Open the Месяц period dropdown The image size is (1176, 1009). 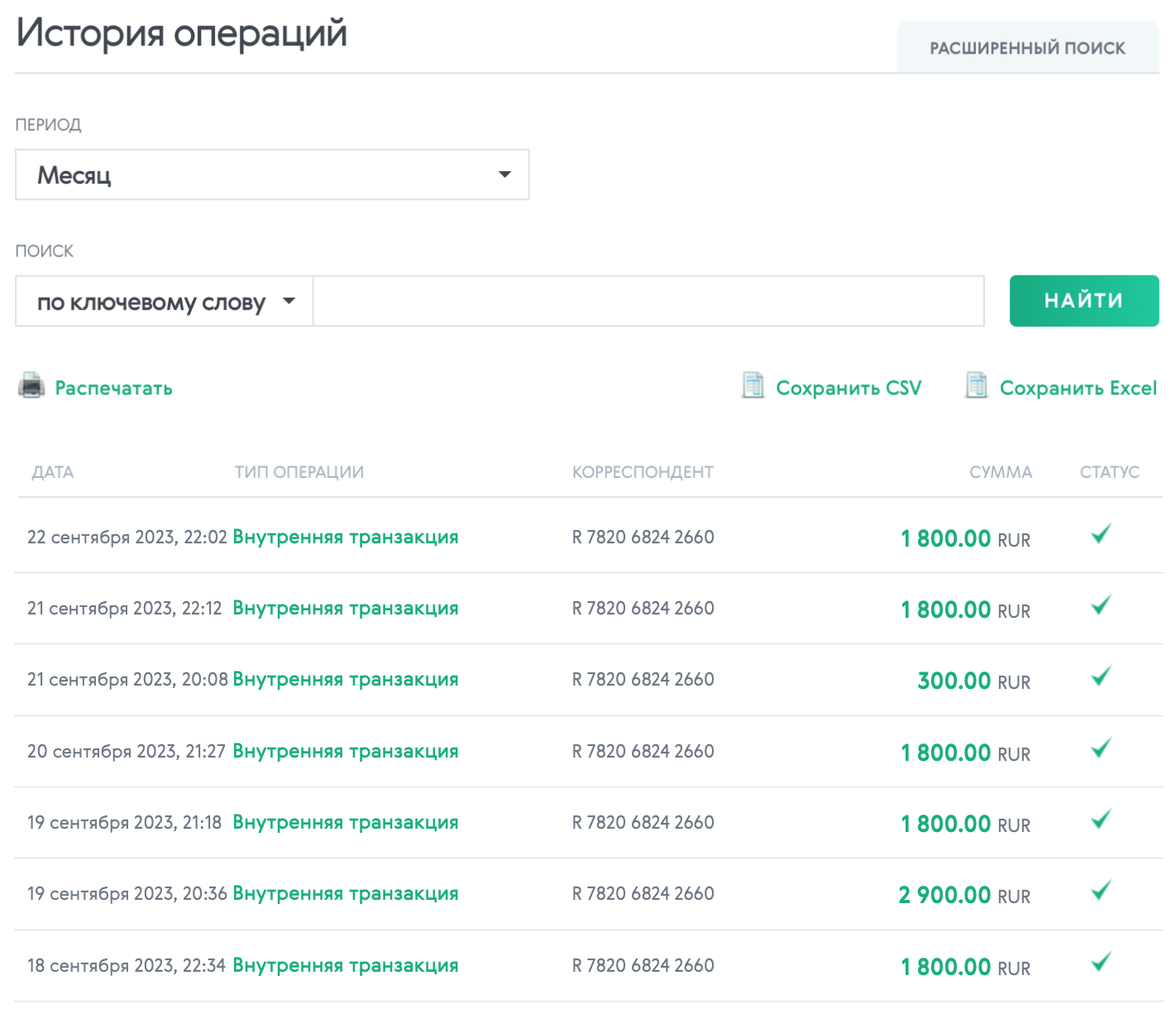[272, 175]
